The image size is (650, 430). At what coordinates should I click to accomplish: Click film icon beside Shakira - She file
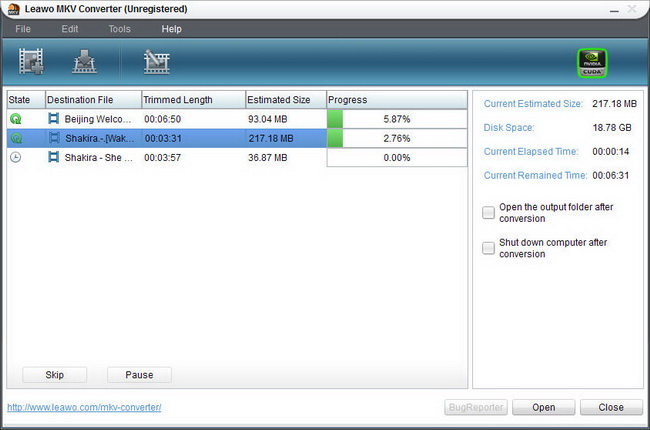53,157
